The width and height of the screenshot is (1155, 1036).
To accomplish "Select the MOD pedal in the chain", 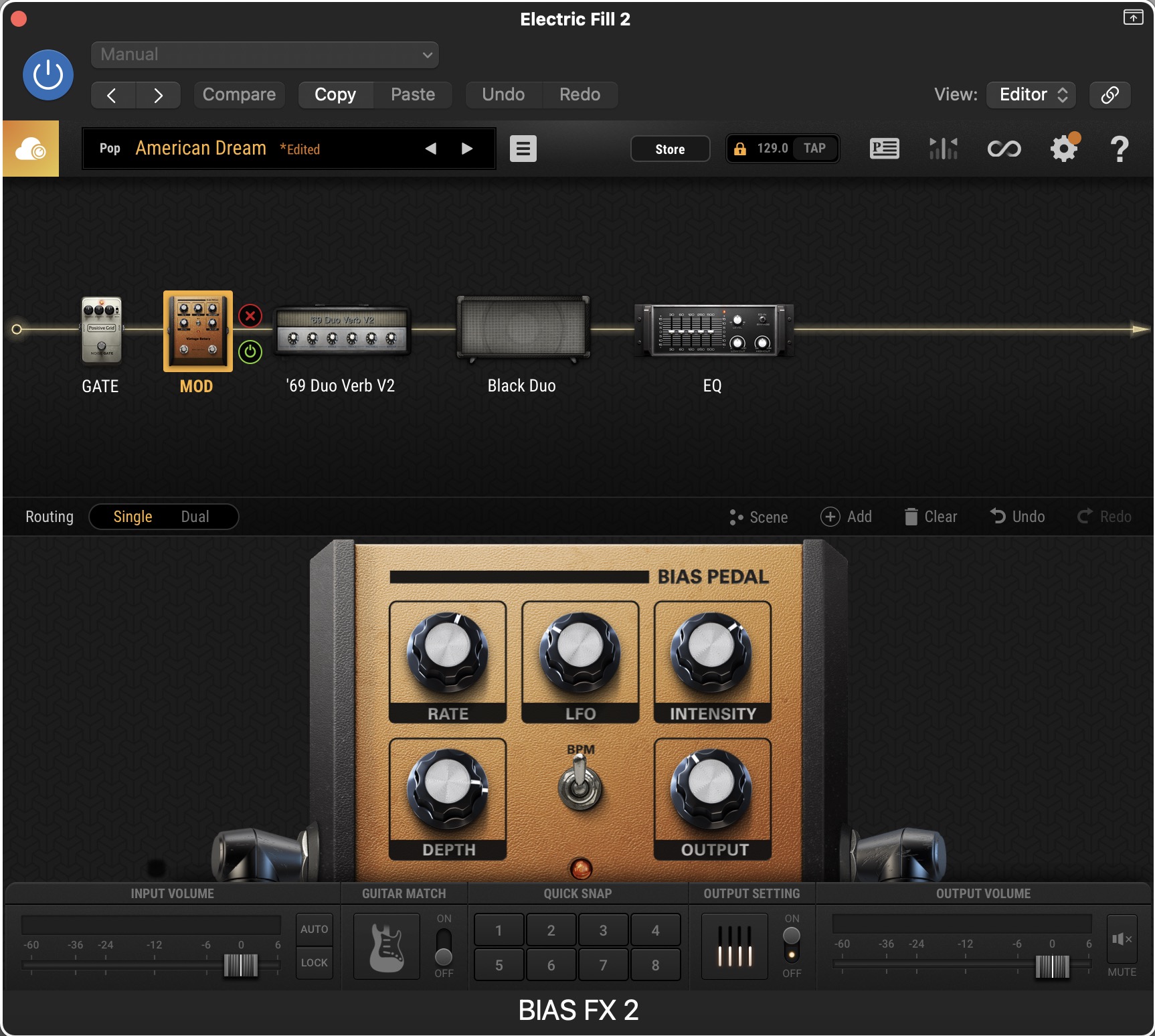I will (x=198, y=331).
